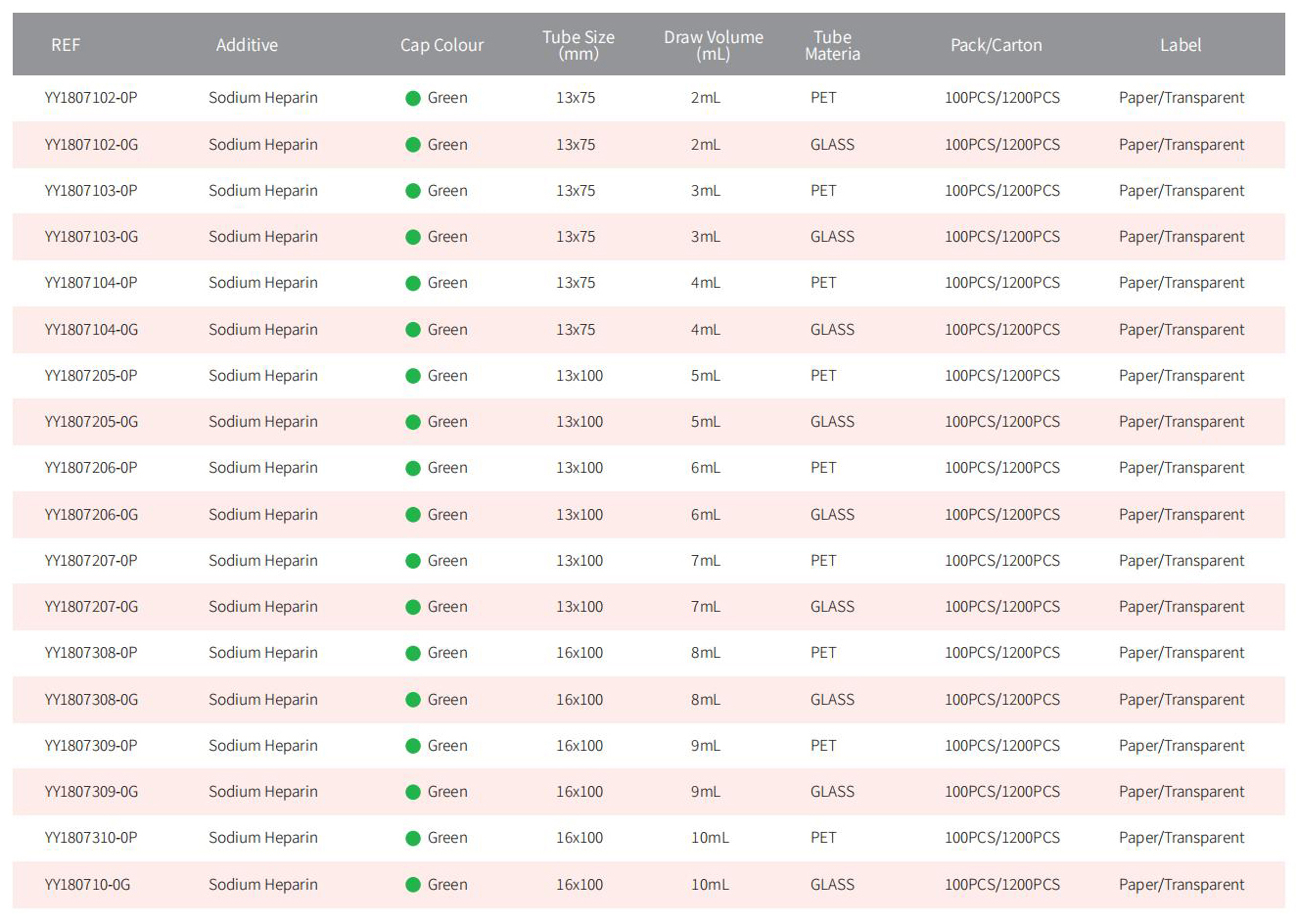Select the 13x100 size in row YY1807205-0G
The image size is (1298, 924).
coord(579,422)
